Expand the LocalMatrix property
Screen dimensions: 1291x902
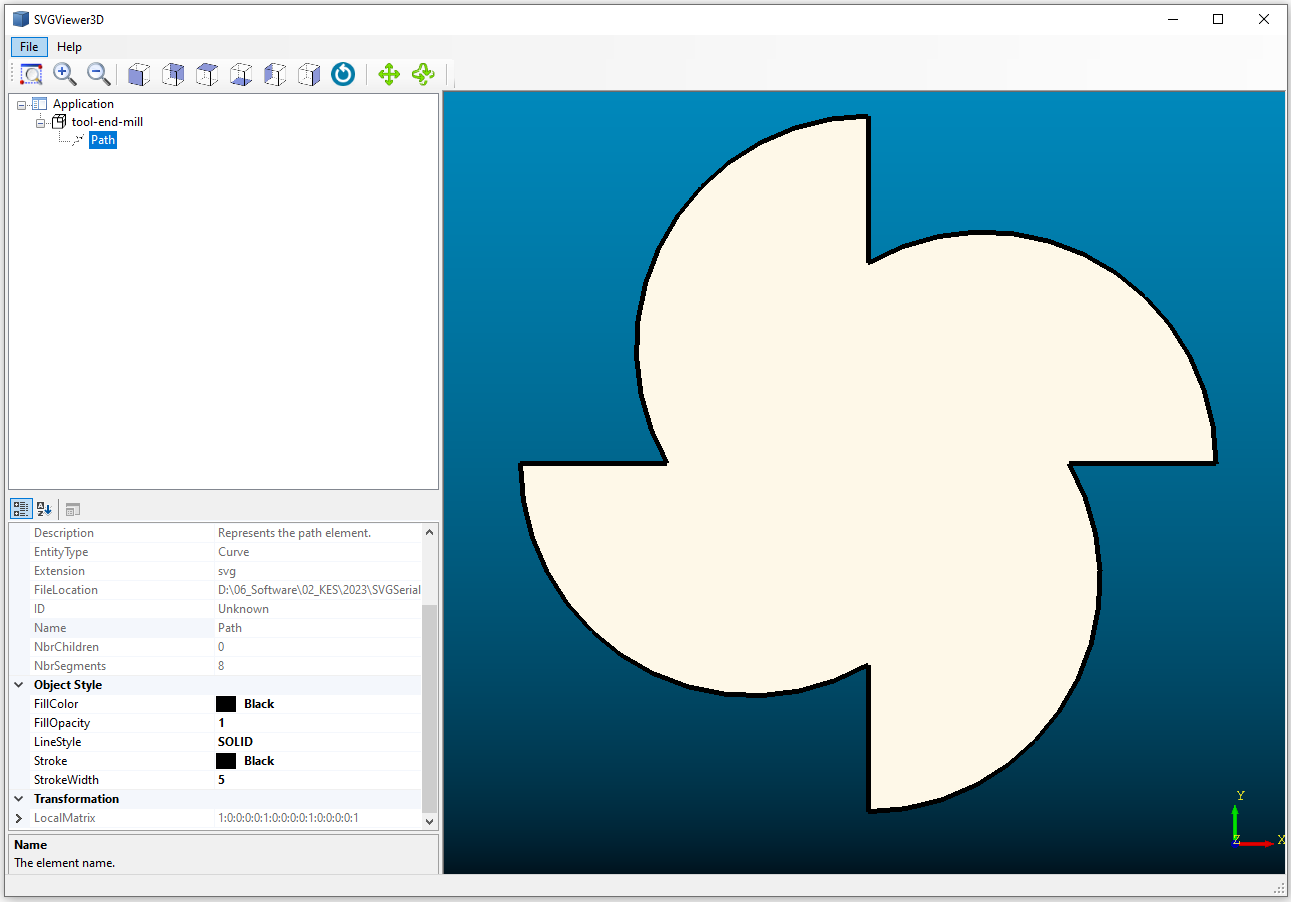[x=19, y=818]
